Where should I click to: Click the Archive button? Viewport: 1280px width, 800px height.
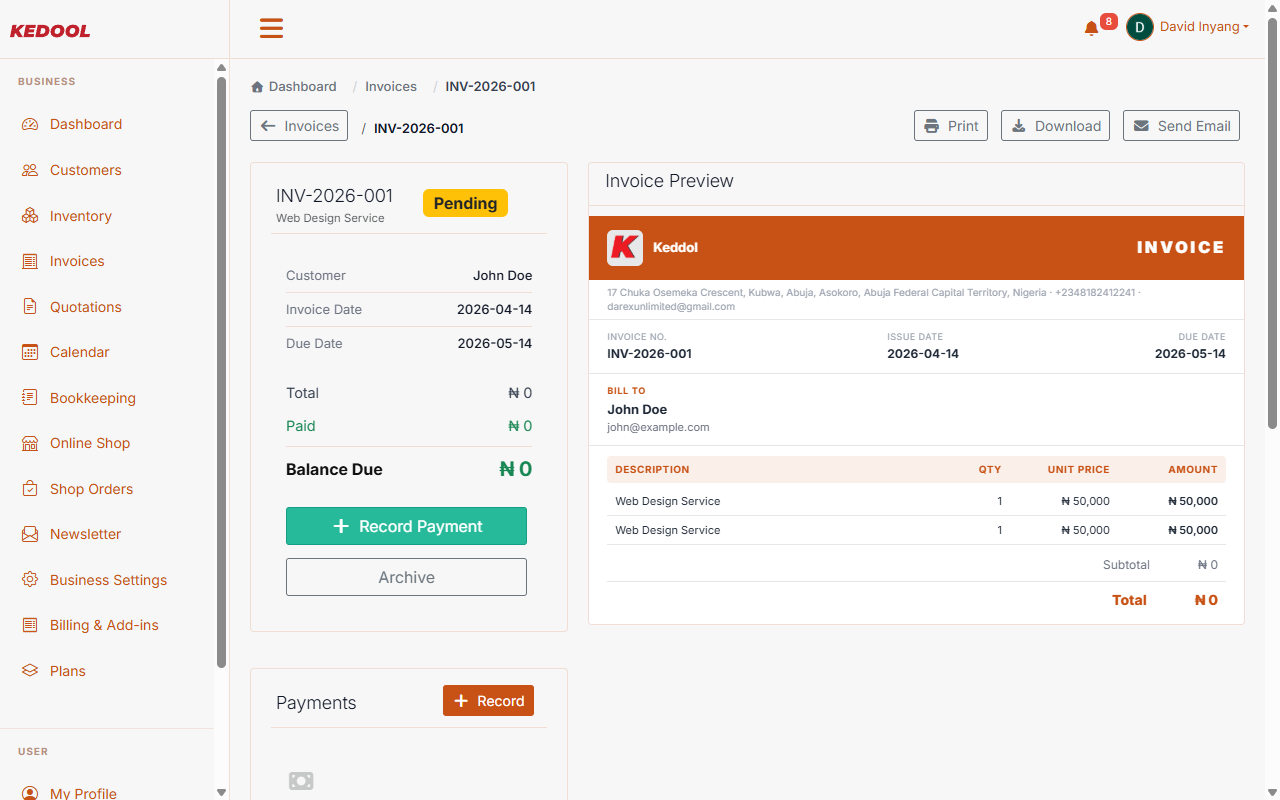pos(406,577)
